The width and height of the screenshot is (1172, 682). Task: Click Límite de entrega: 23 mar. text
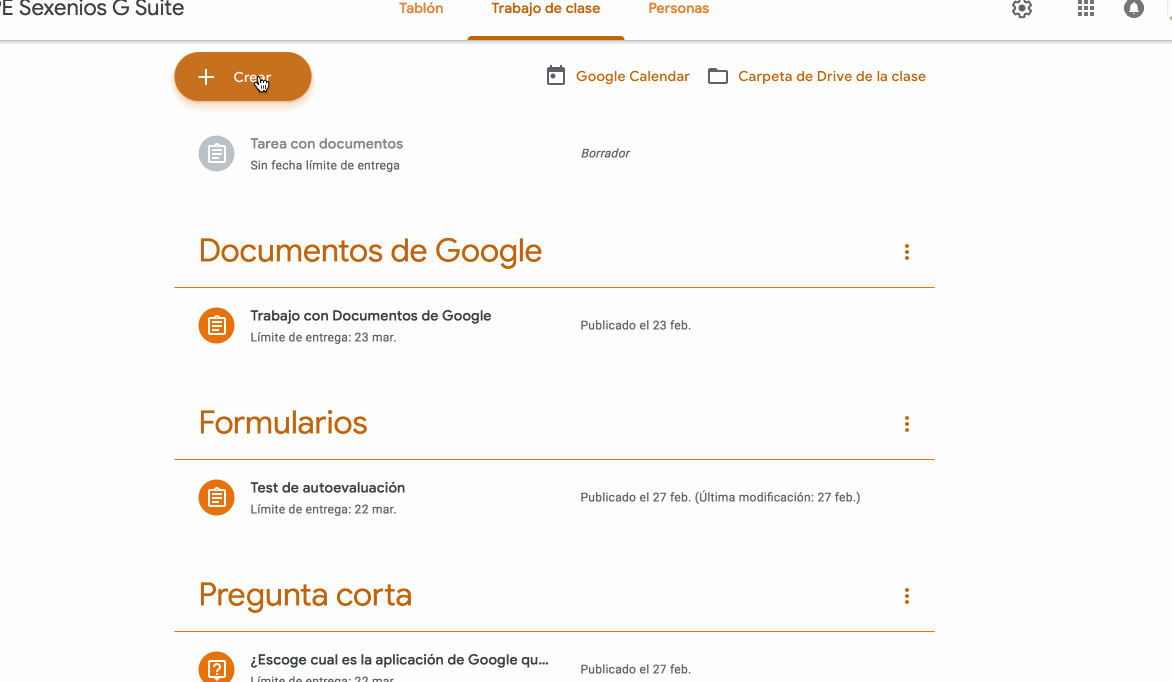click(323, 337)
